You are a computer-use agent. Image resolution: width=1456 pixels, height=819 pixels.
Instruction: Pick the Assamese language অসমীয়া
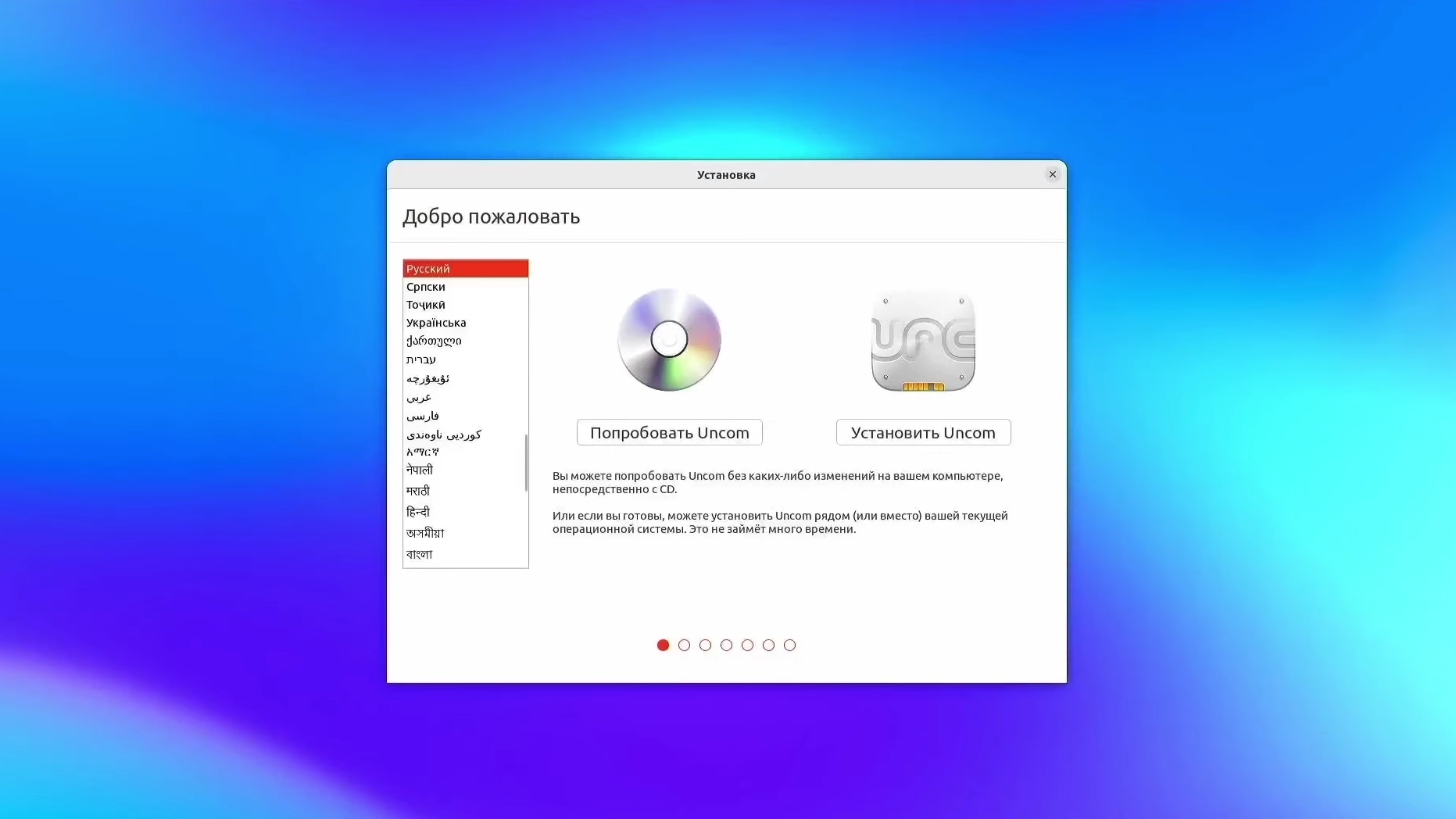(x=466, y=533)
